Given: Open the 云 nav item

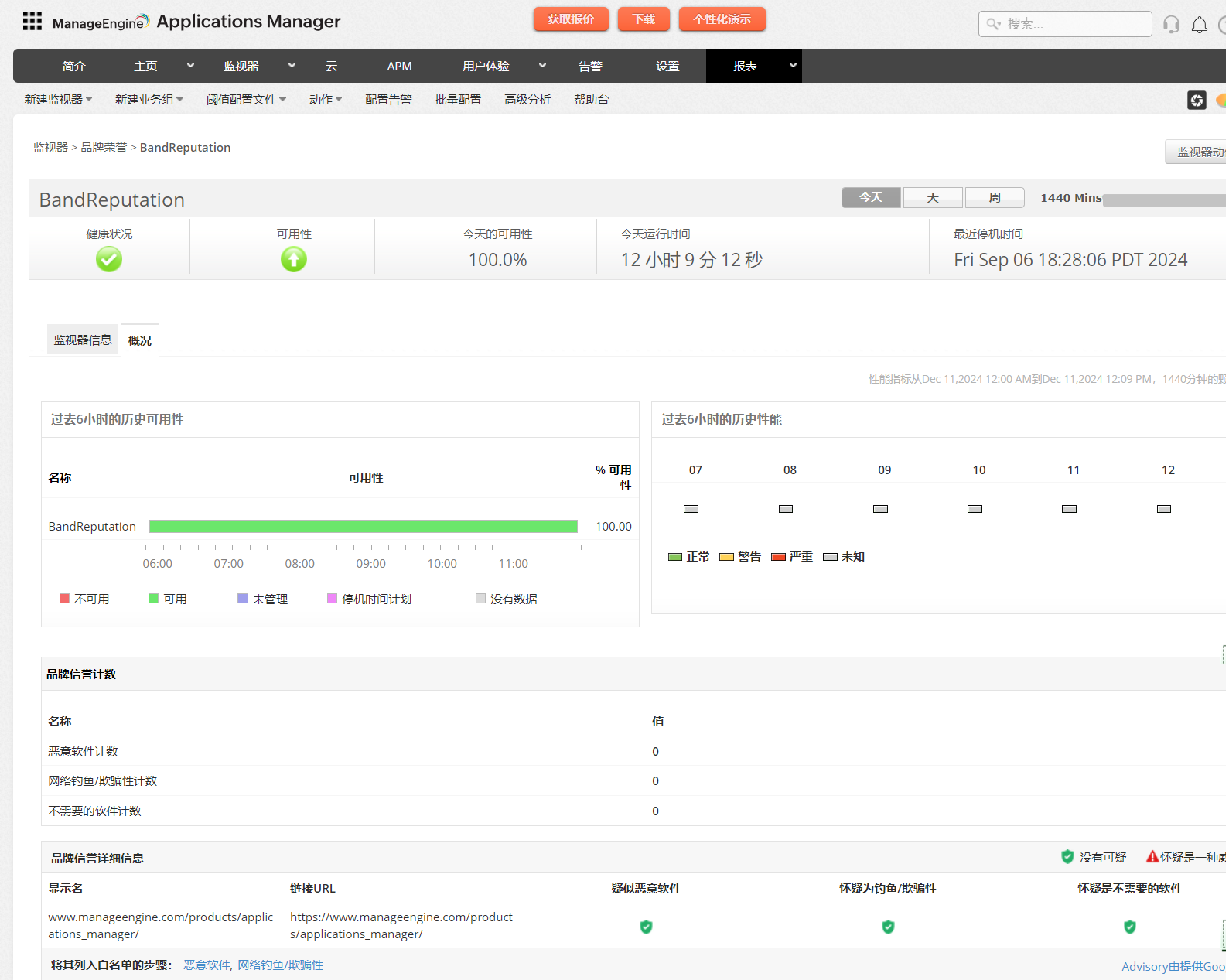Looking at the screenshot, I should pyautogui.click(x=331, y=67).
